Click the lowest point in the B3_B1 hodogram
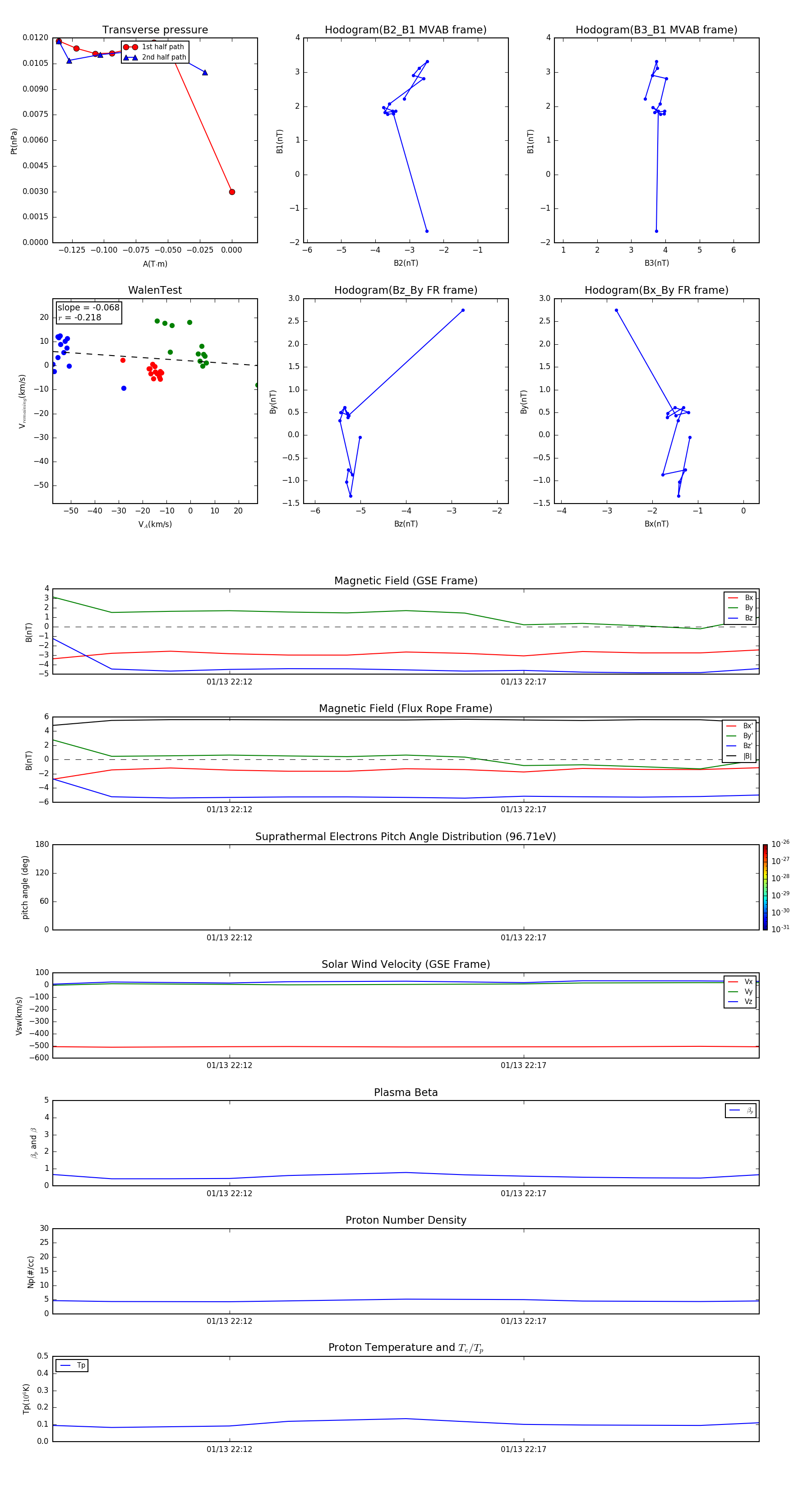Image resolution: width=812 pixels, height=1489 pixels. (656, 231)
